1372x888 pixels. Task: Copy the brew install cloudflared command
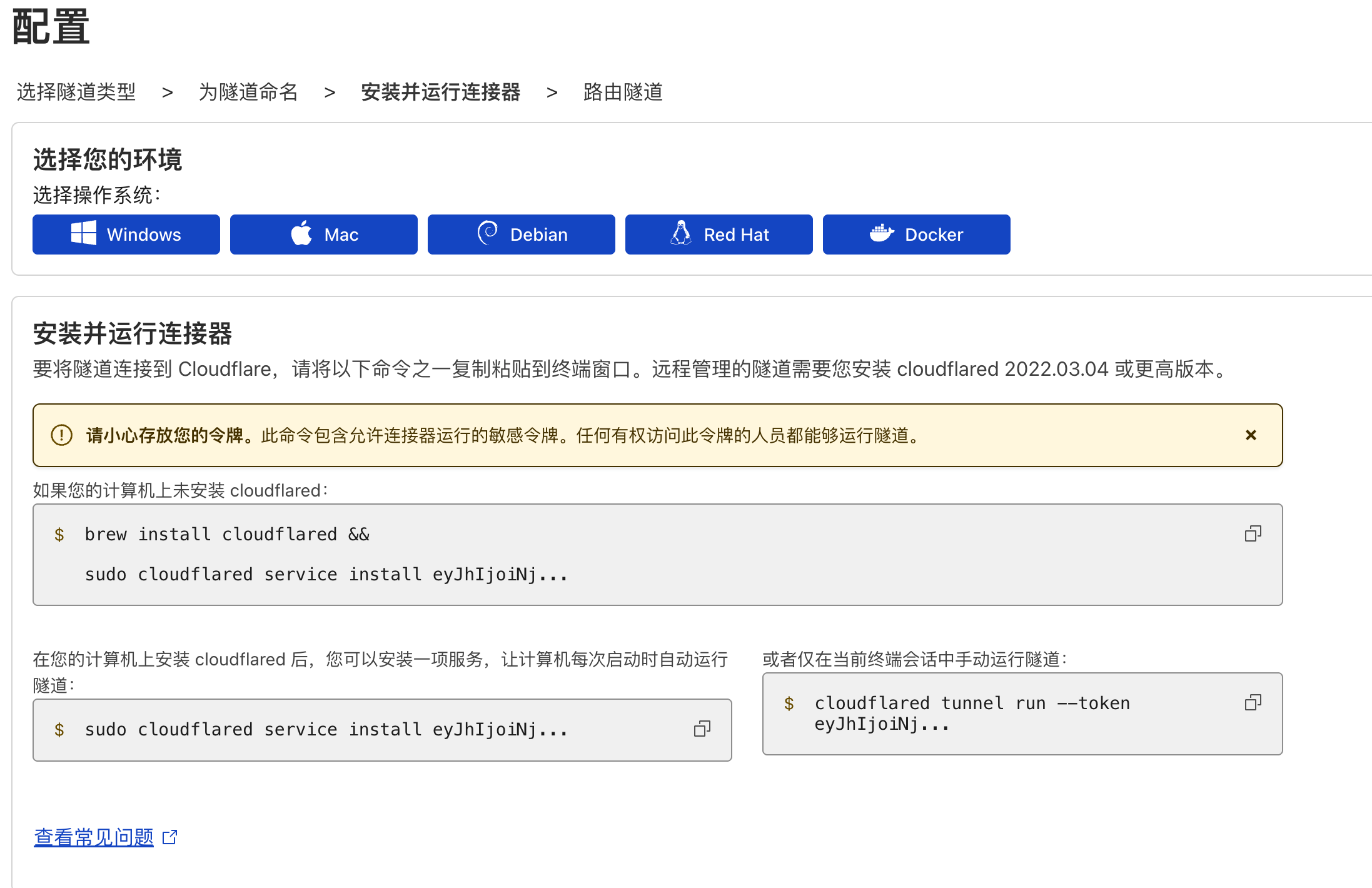click(1253, 533)
